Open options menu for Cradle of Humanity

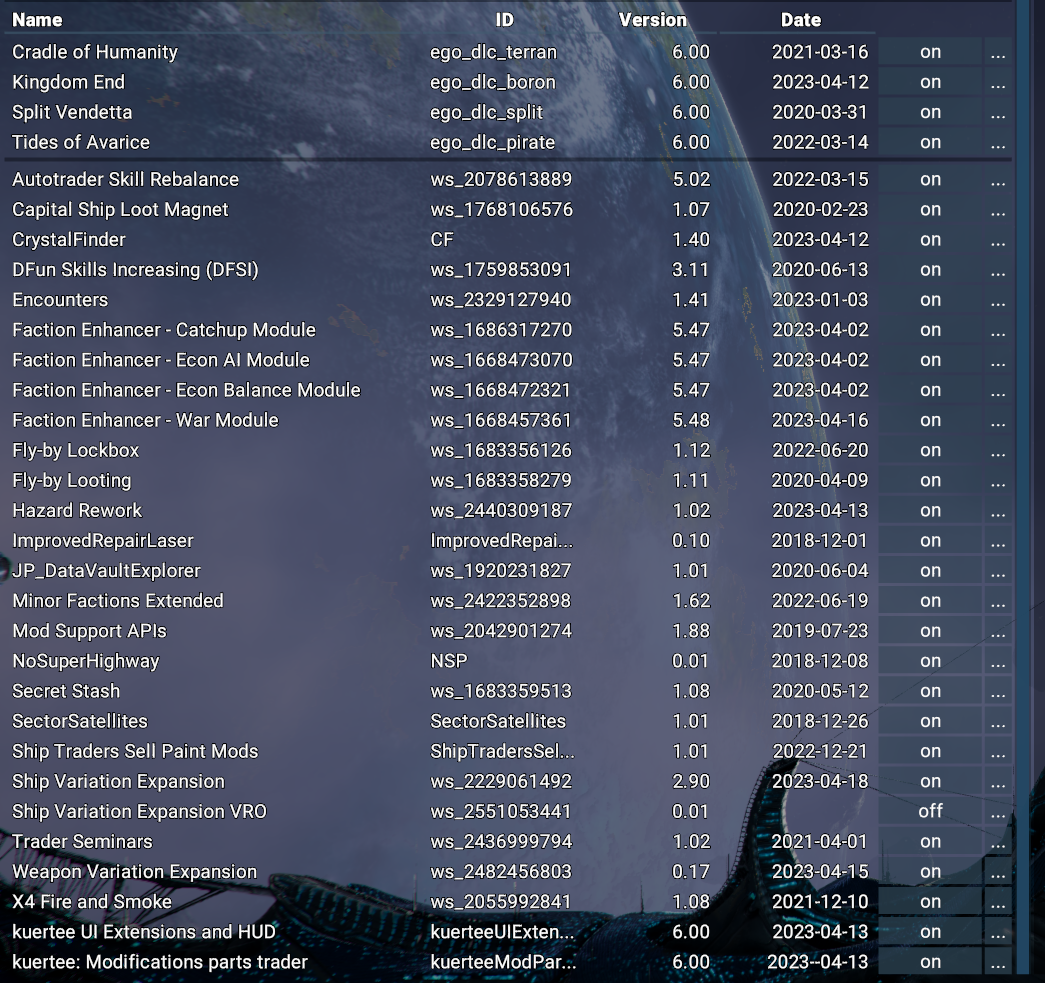click(x=998, y=52)
